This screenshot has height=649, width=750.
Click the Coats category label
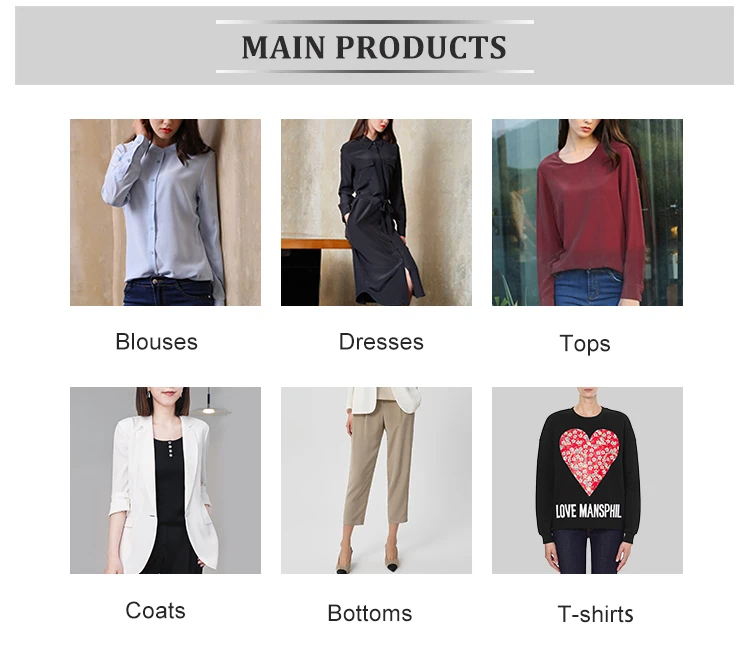155,611
